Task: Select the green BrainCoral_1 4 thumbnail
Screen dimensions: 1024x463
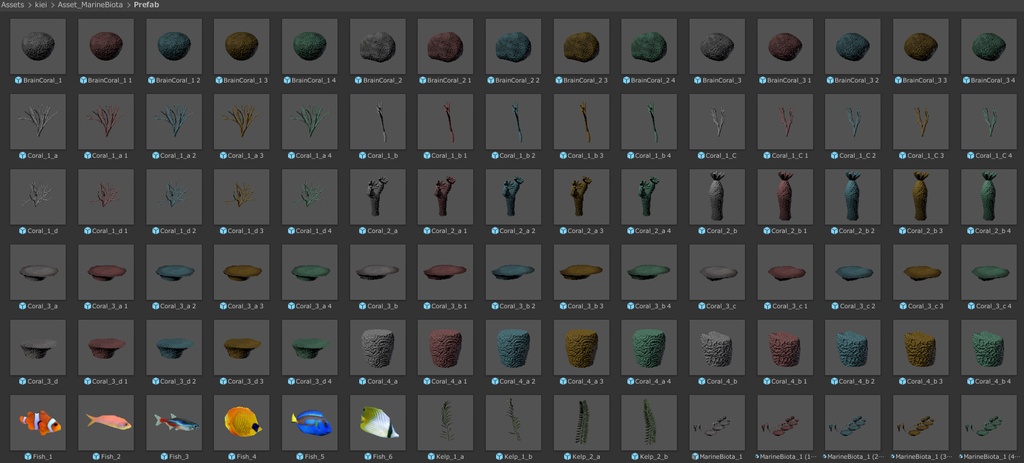Action: (310, 46)
